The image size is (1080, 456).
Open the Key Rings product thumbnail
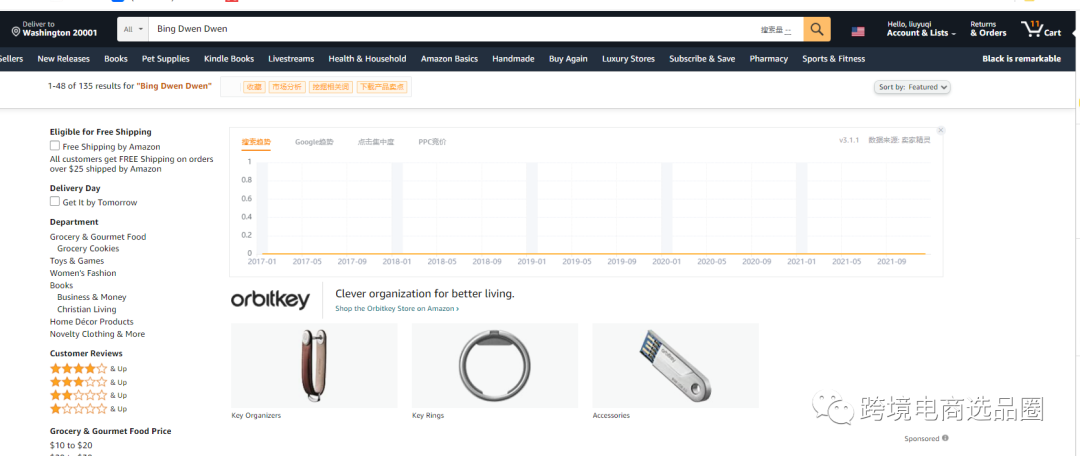tap(495, 365)
